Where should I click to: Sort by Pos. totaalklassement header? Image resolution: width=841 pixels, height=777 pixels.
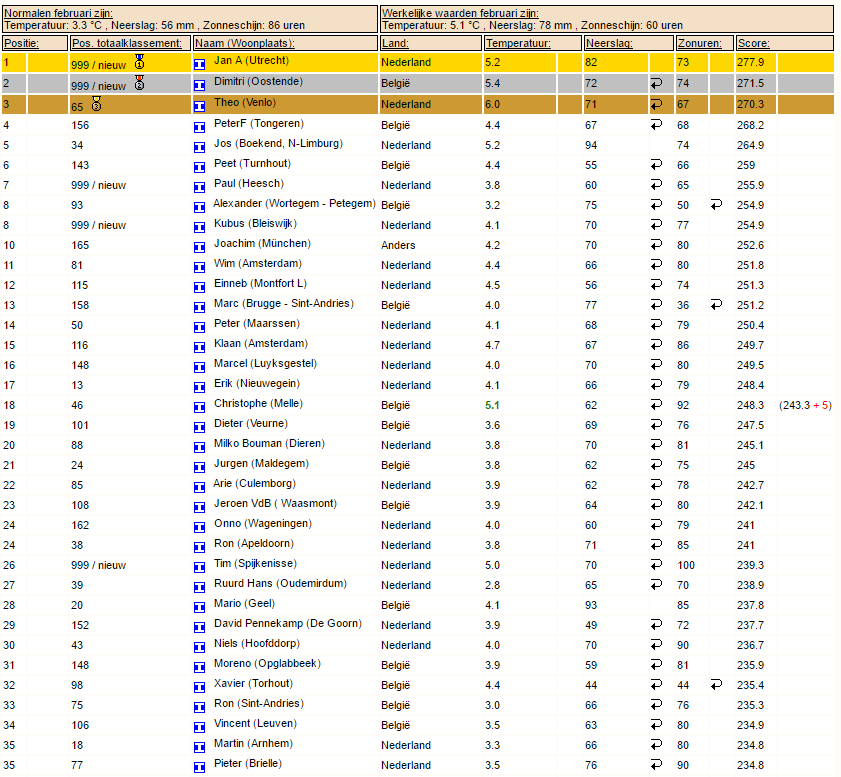click(127, 43)
